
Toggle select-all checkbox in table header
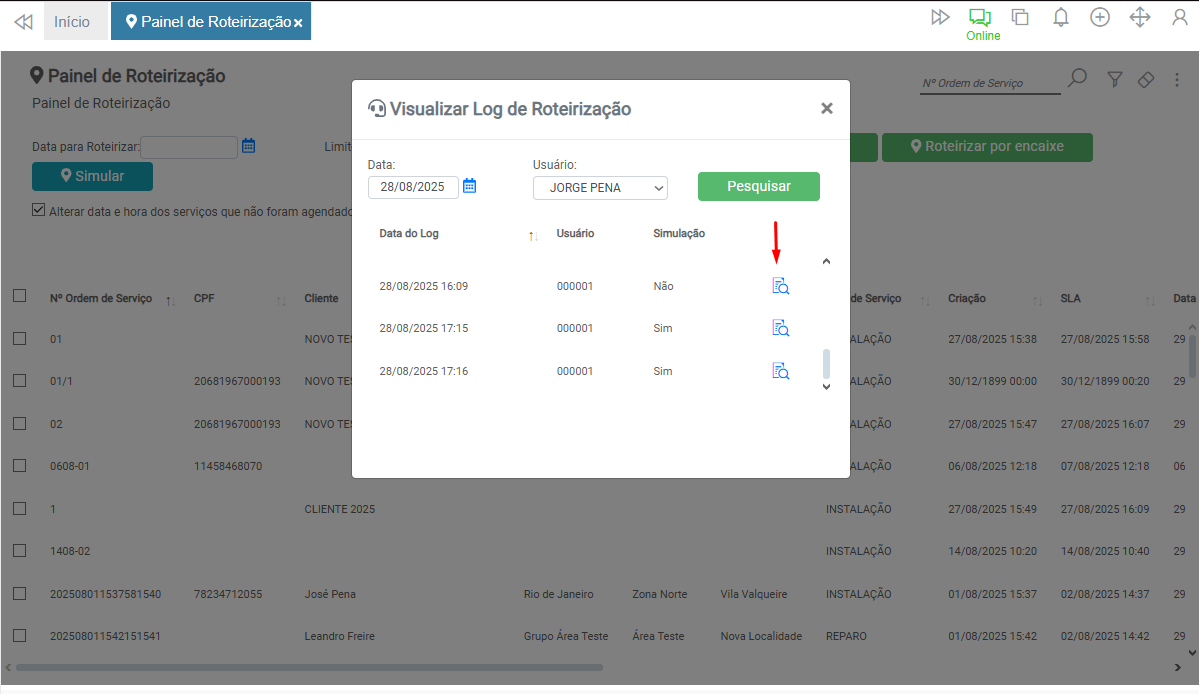tap(19, 296)
